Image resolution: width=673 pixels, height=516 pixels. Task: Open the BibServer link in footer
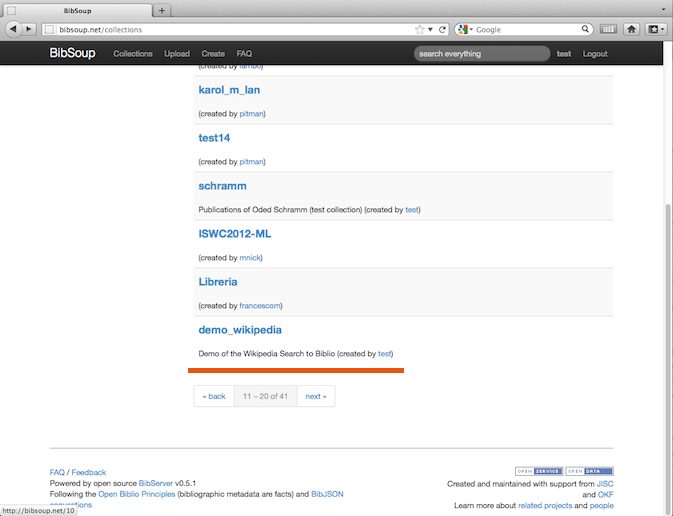click(x=156, y=483)
